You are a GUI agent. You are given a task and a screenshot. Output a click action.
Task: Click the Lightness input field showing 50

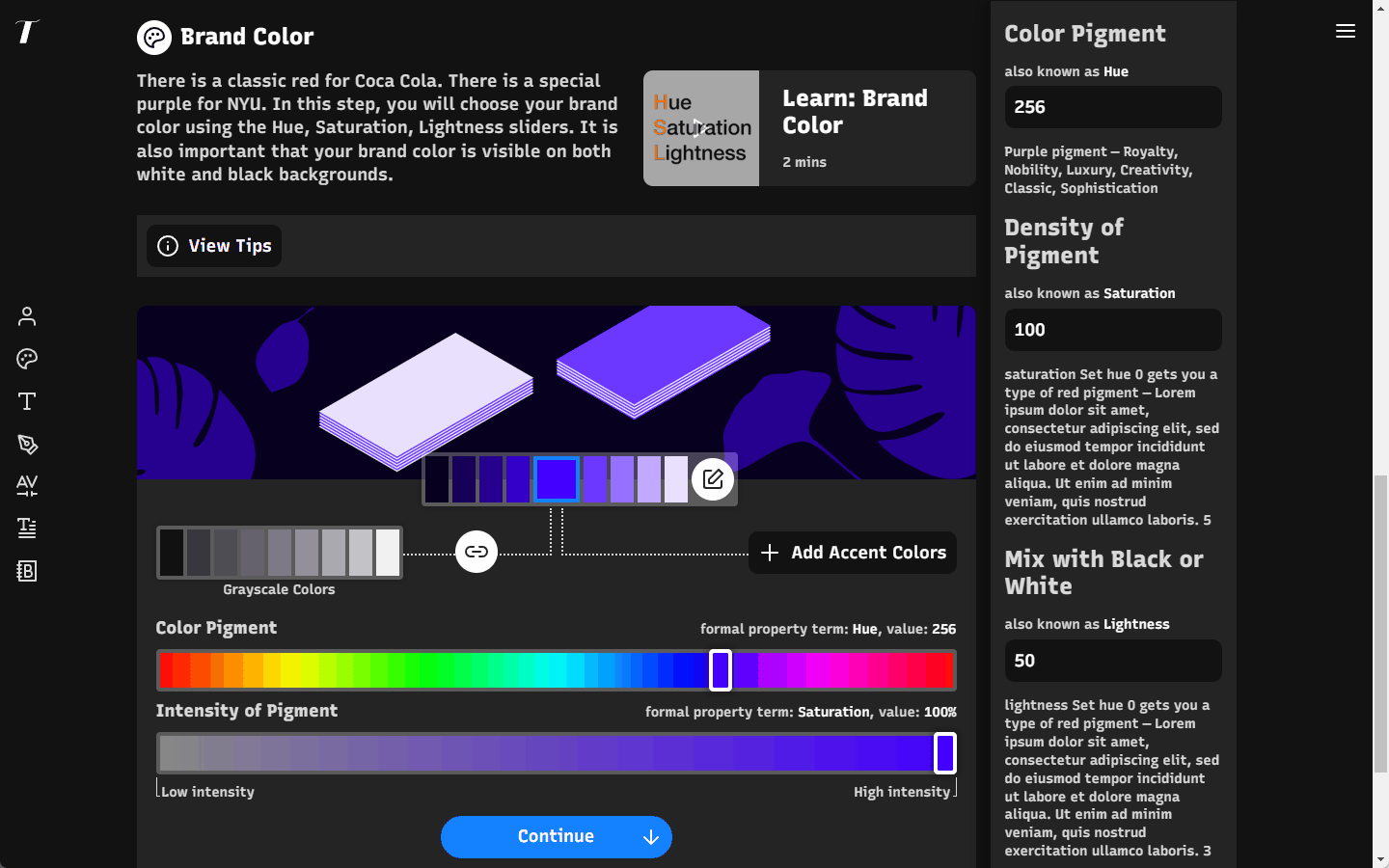pyautogui.click(x=1113, y=661)
